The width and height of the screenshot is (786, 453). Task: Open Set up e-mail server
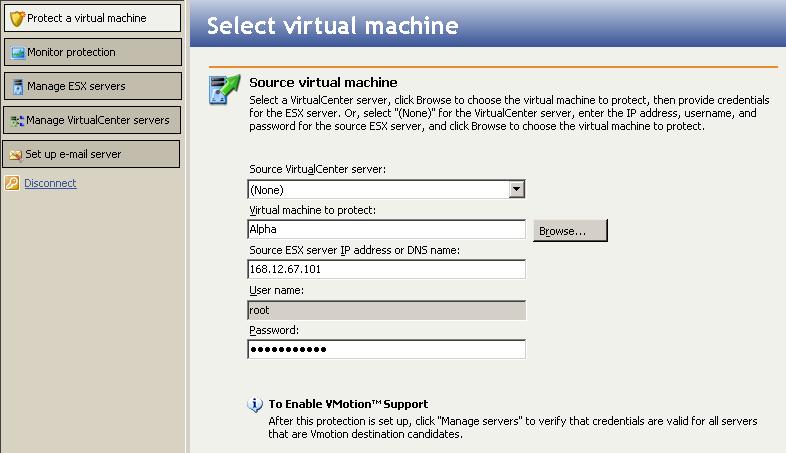click(73, 155)
